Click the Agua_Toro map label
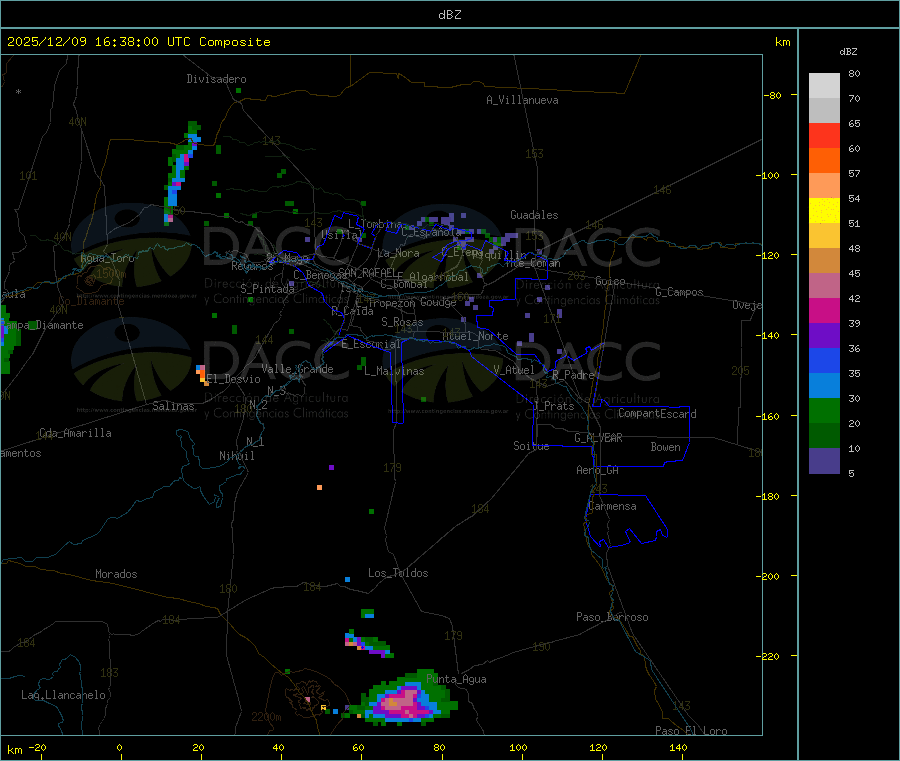Viewport: 900px width, 761px height. click(107, 258)
